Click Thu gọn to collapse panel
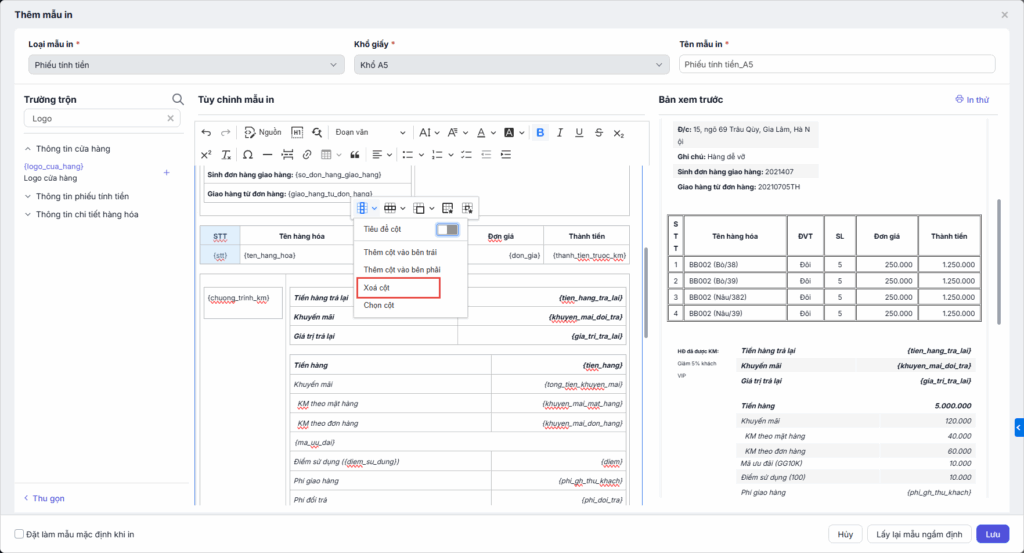 (x=44, y=498)
